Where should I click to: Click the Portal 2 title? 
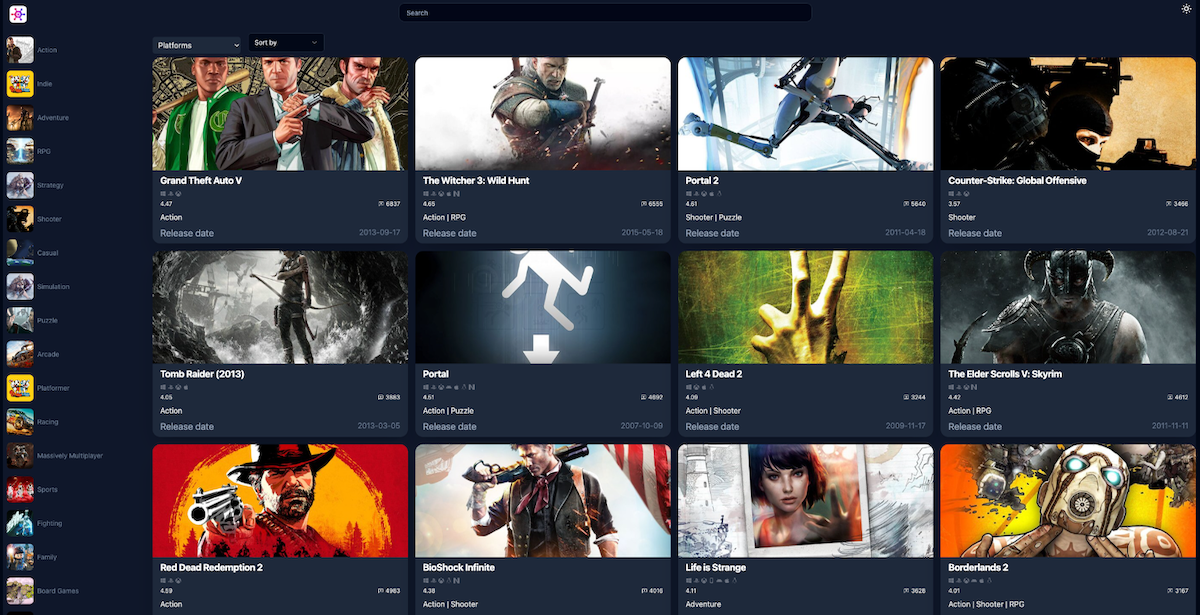pyautogui.click(x=702, y=181)
